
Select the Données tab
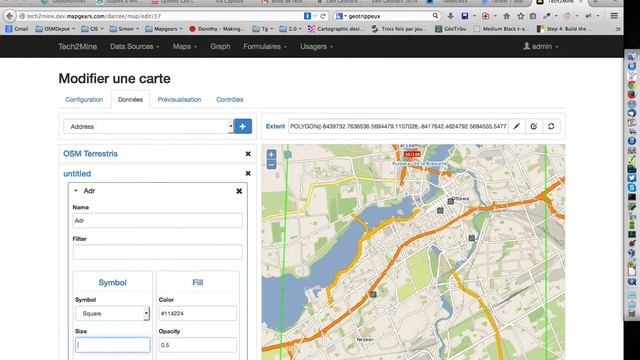point(130,100)
